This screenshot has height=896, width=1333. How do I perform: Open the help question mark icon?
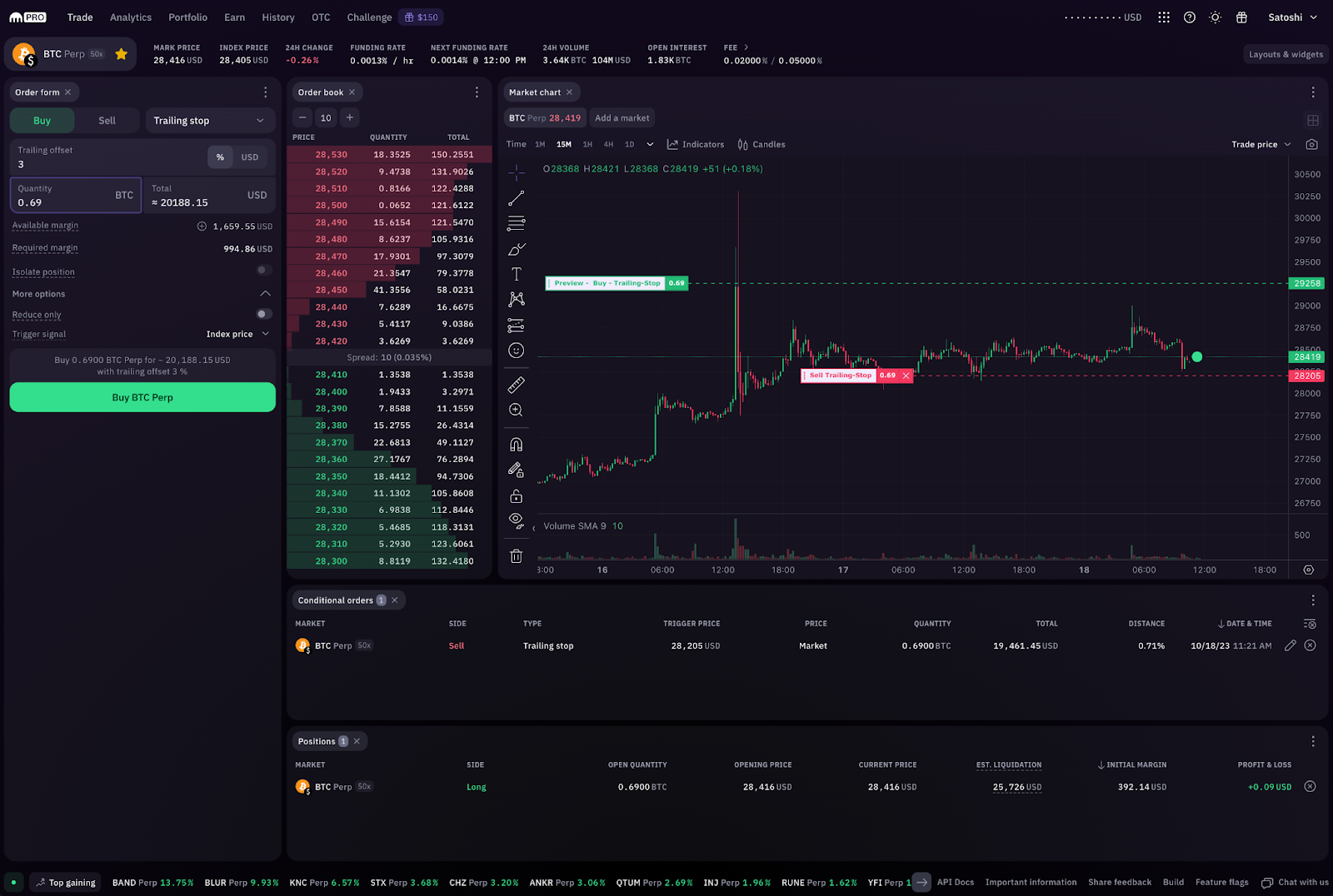(1190, 17)
